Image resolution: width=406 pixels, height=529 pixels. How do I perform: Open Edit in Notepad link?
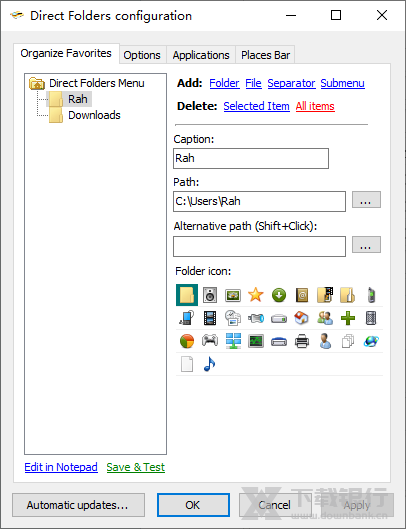(61, 467)
